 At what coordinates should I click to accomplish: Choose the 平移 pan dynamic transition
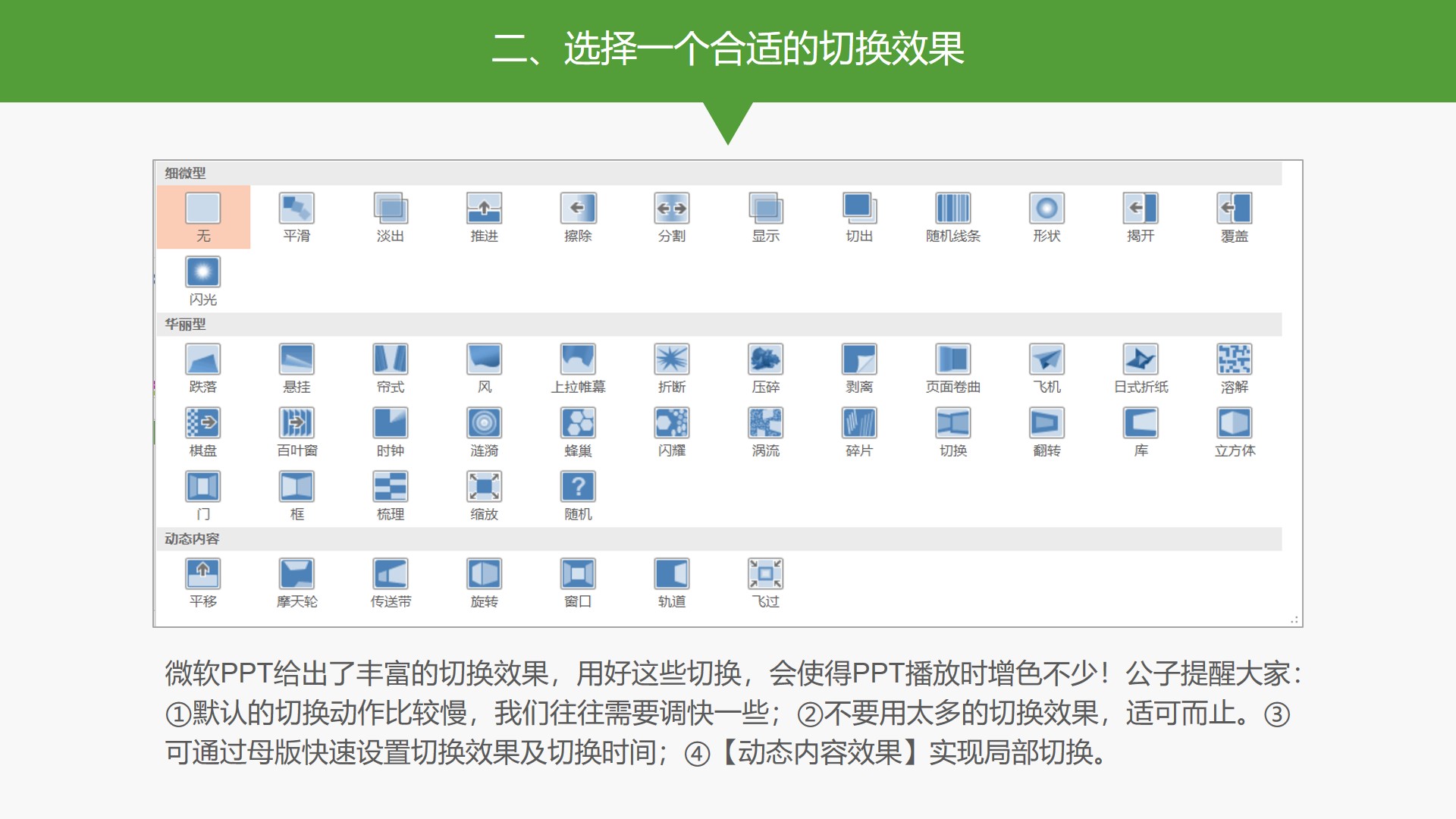tap(203, 582)
